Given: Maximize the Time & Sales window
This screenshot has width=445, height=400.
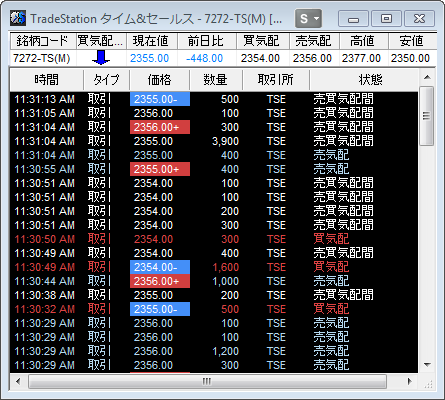Looking at the screenshot, I should coord(386,19).
